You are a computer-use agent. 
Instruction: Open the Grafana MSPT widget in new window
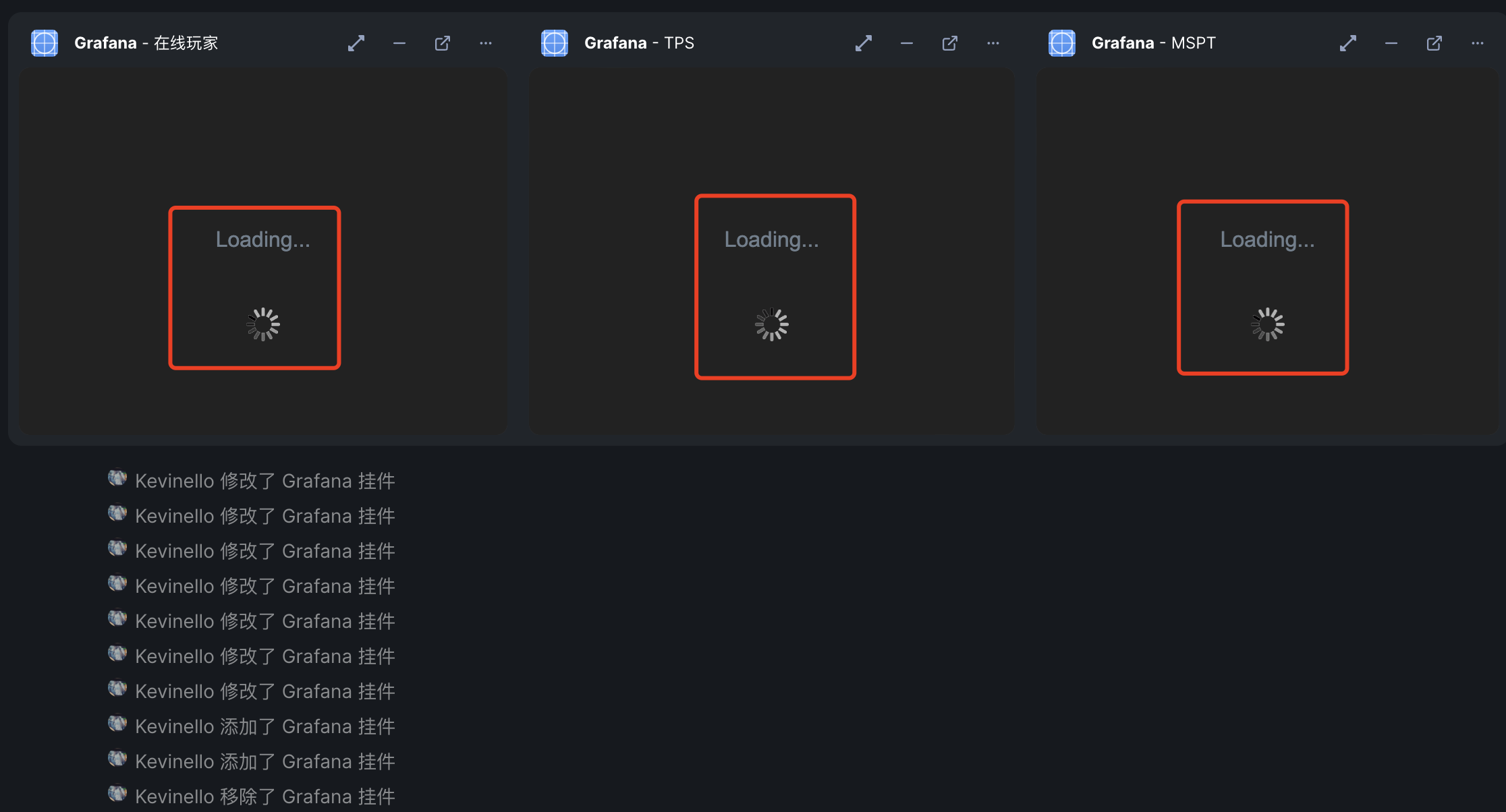click(1434, 43)
